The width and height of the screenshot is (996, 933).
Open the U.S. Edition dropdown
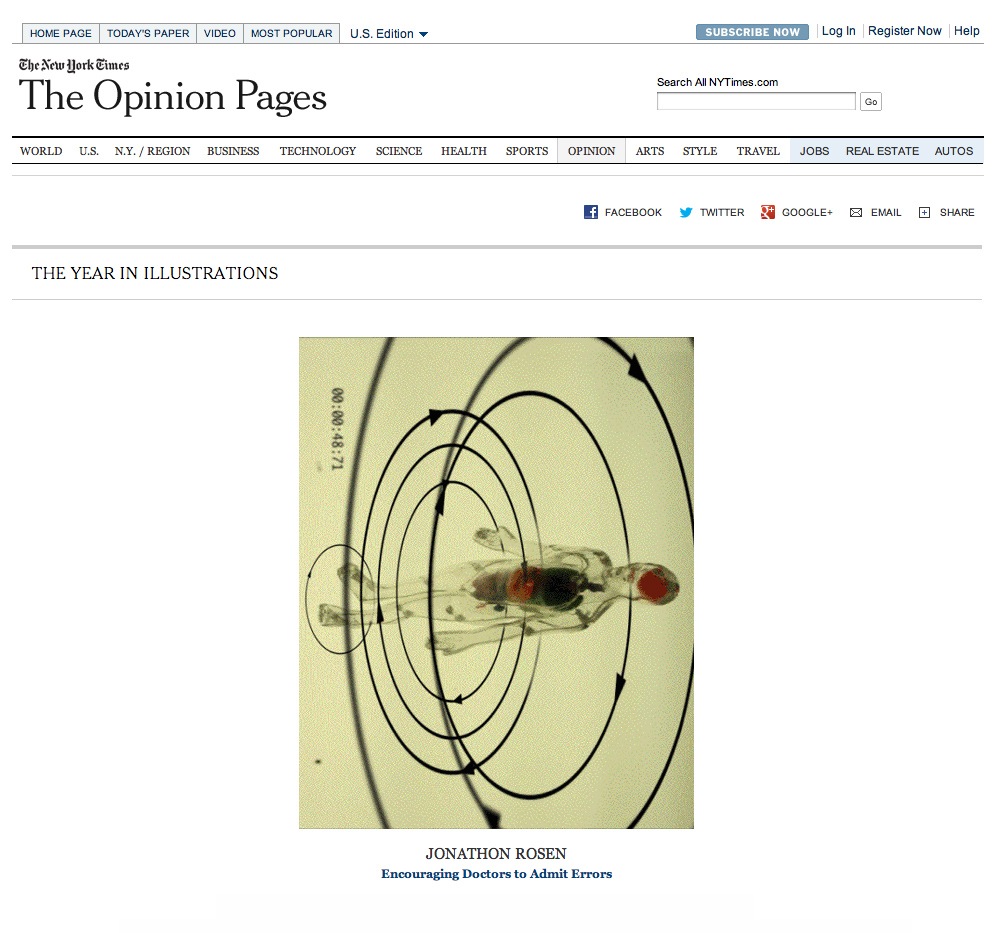pos(389,34)
